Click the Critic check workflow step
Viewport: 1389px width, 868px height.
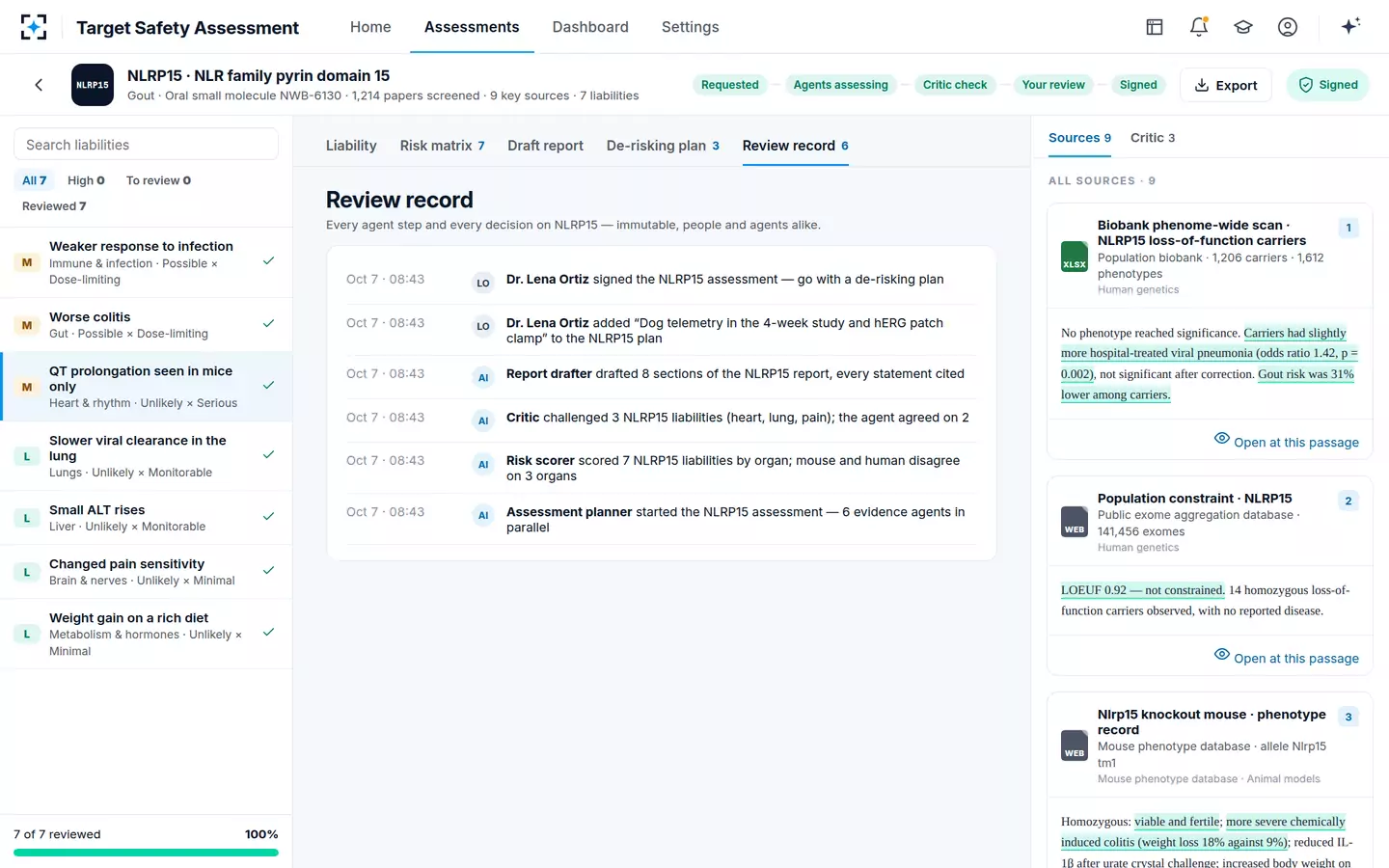click(x=955, y=85)
